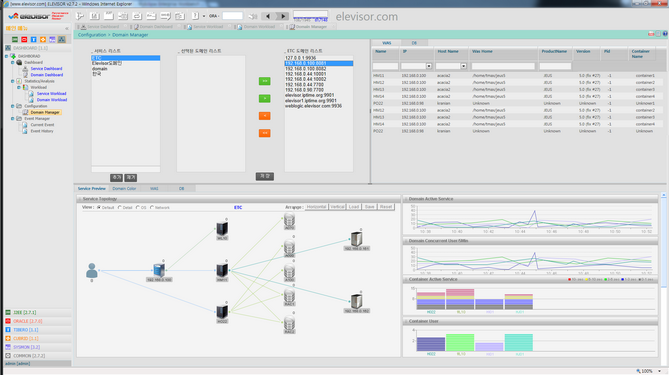Select the upper right gray server node in topology

click(356, 239)
